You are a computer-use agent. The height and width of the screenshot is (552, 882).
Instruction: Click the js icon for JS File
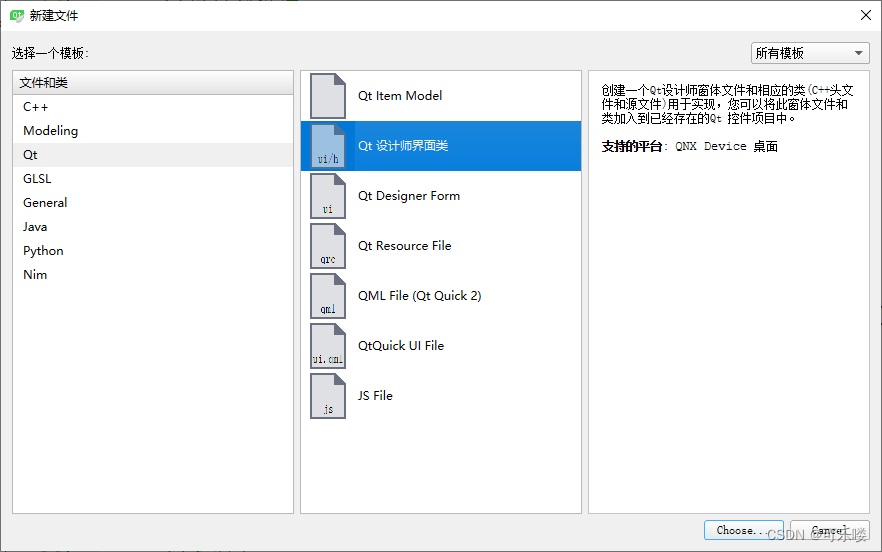point(328,396)
